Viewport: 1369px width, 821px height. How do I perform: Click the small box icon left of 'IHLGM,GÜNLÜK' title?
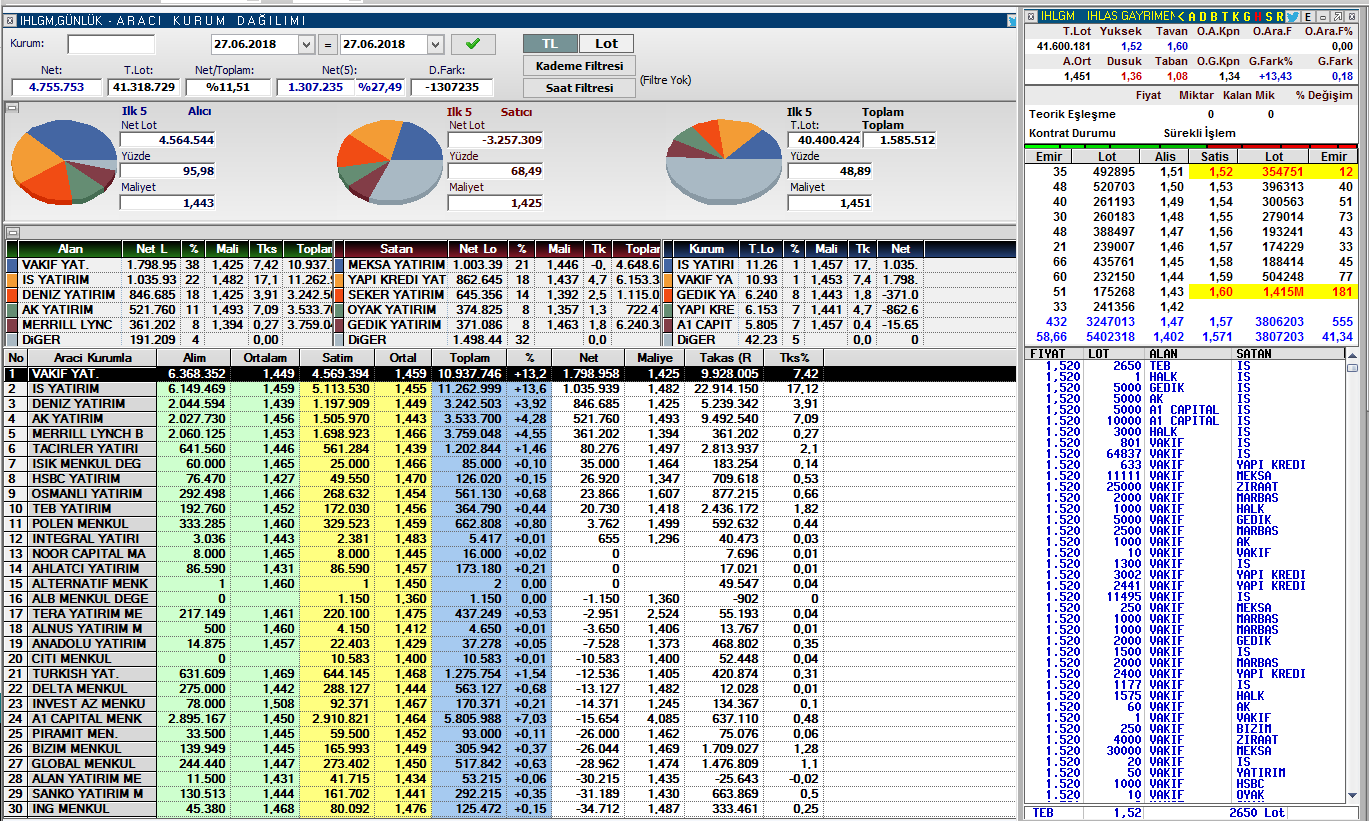point(11,20)
